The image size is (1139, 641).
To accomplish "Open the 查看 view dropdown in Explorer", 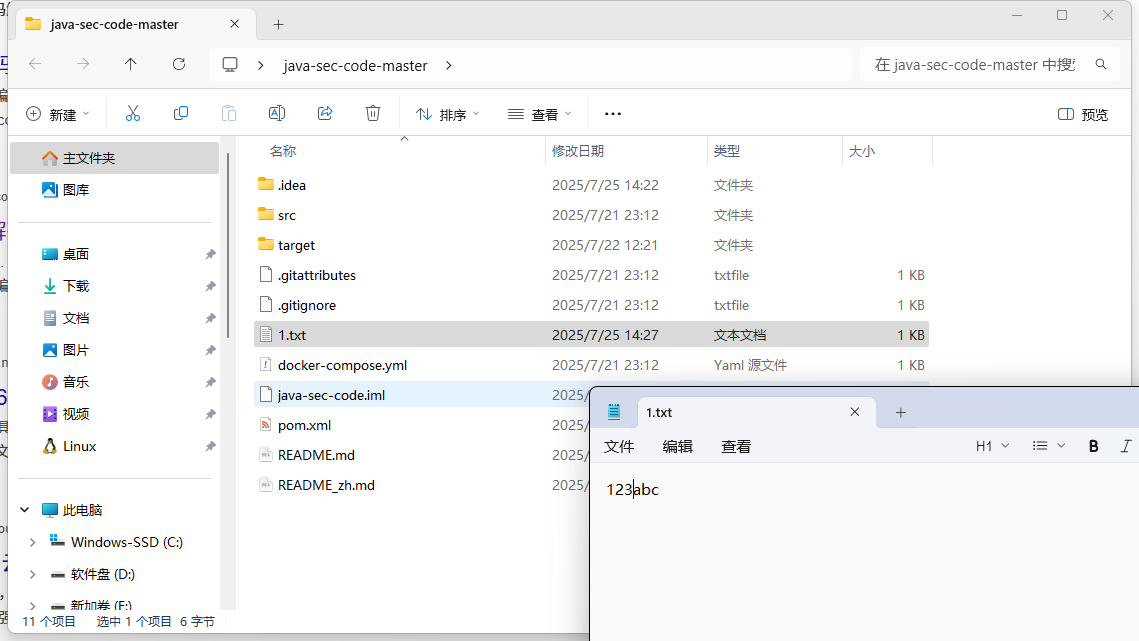I will pyautogui.click(x=540, y=114).
